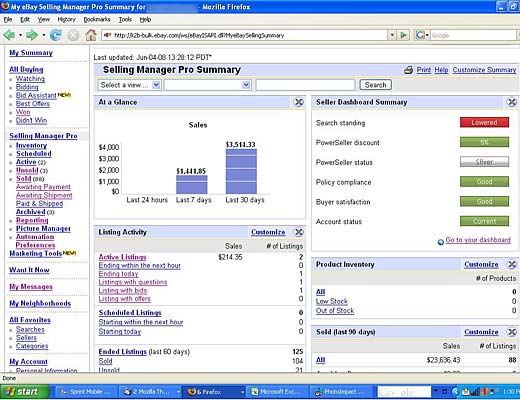Click the taskbar Google desktop search box
This screenshot has width=520, height=400.
[404, 392]
